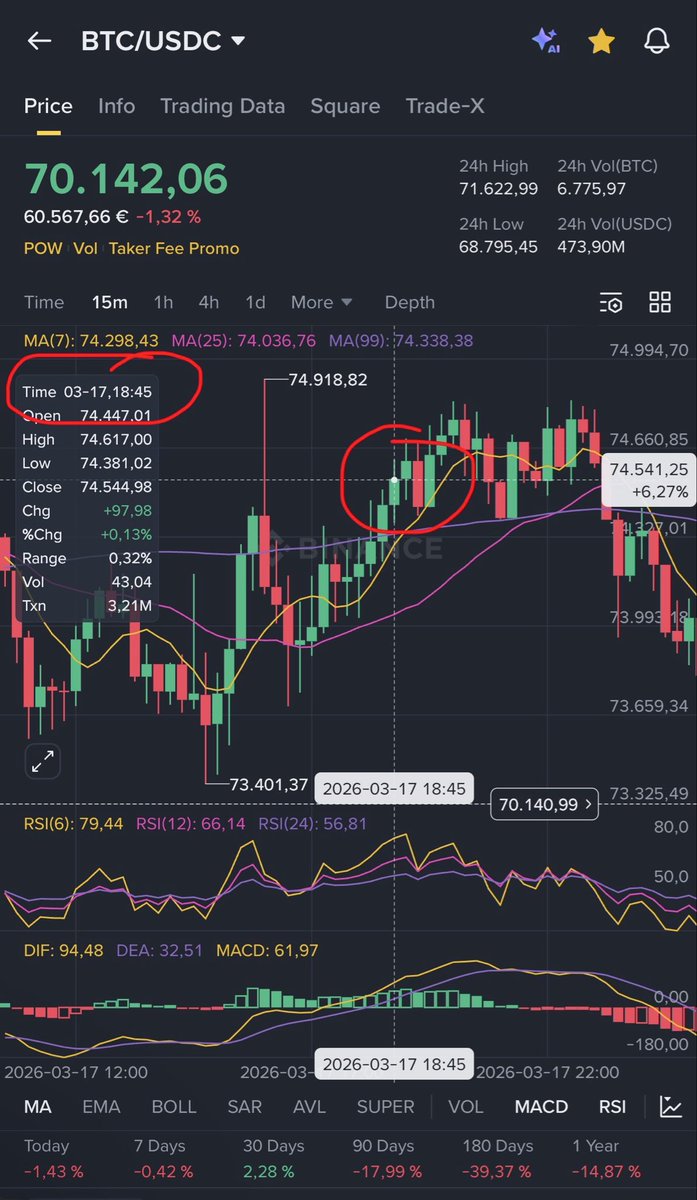Image resolution: width=697 pixels, height=1200 pixels.
Task: Select the 1d interval
Action: click(256, 302)
